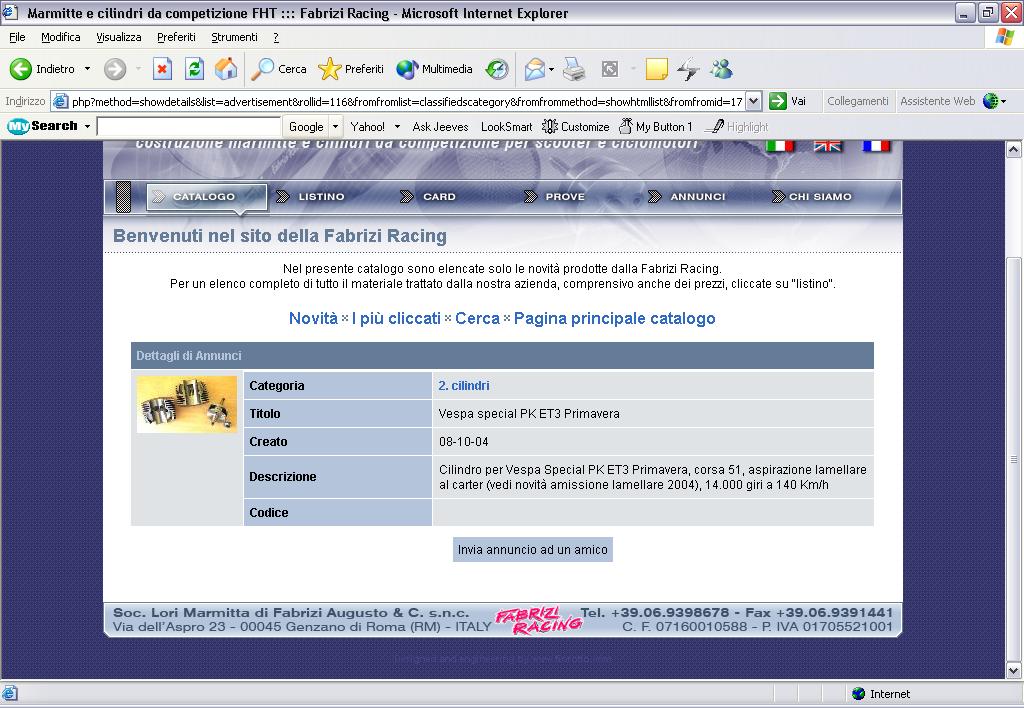Screen dimensions: 1024x708
Task: Follow the I più cliccati link
Action: click(x=396, y=319)
